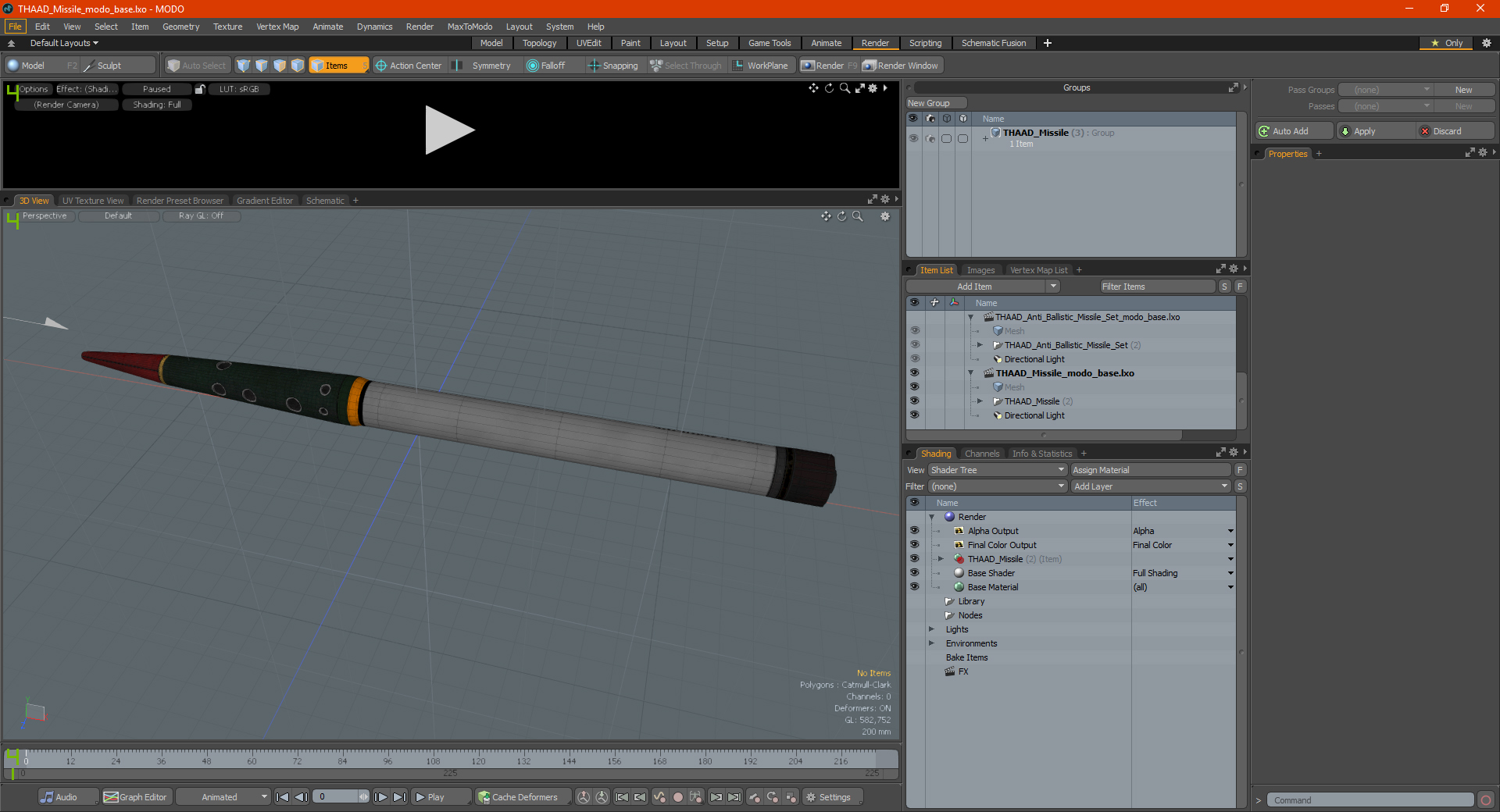This screenshot has height=812, width=1500.
Task: Click S button next to Filter Items
Action: (1224, 287)
